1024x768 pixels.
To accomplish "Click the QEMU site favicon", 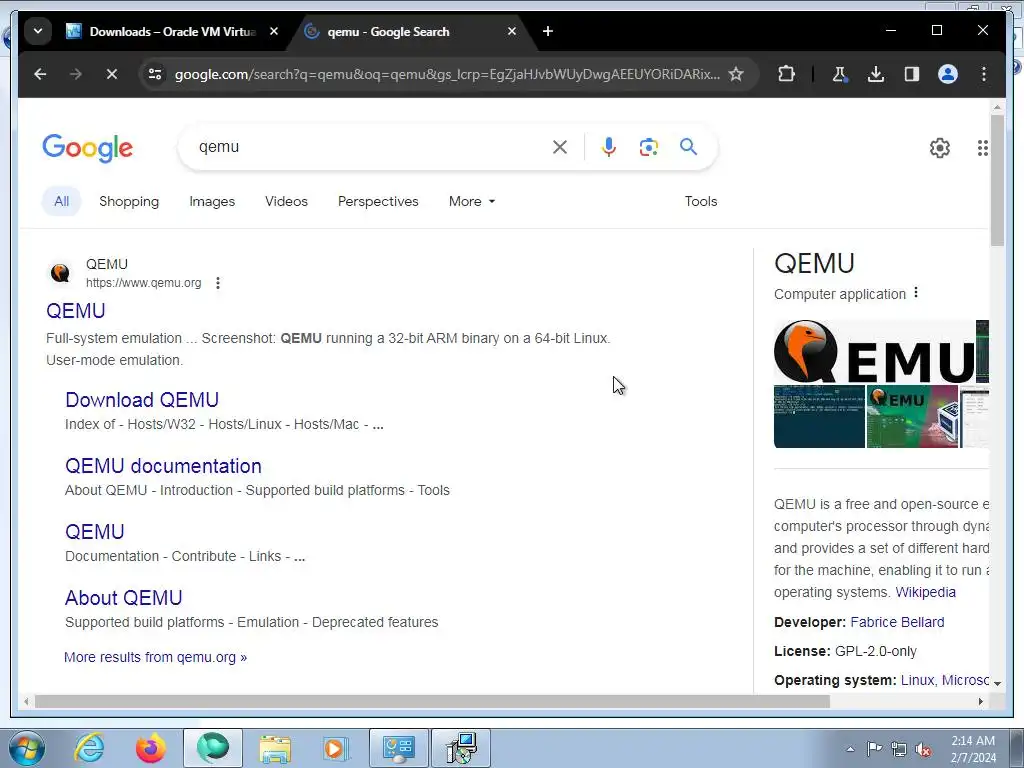I will pos(60,273).
